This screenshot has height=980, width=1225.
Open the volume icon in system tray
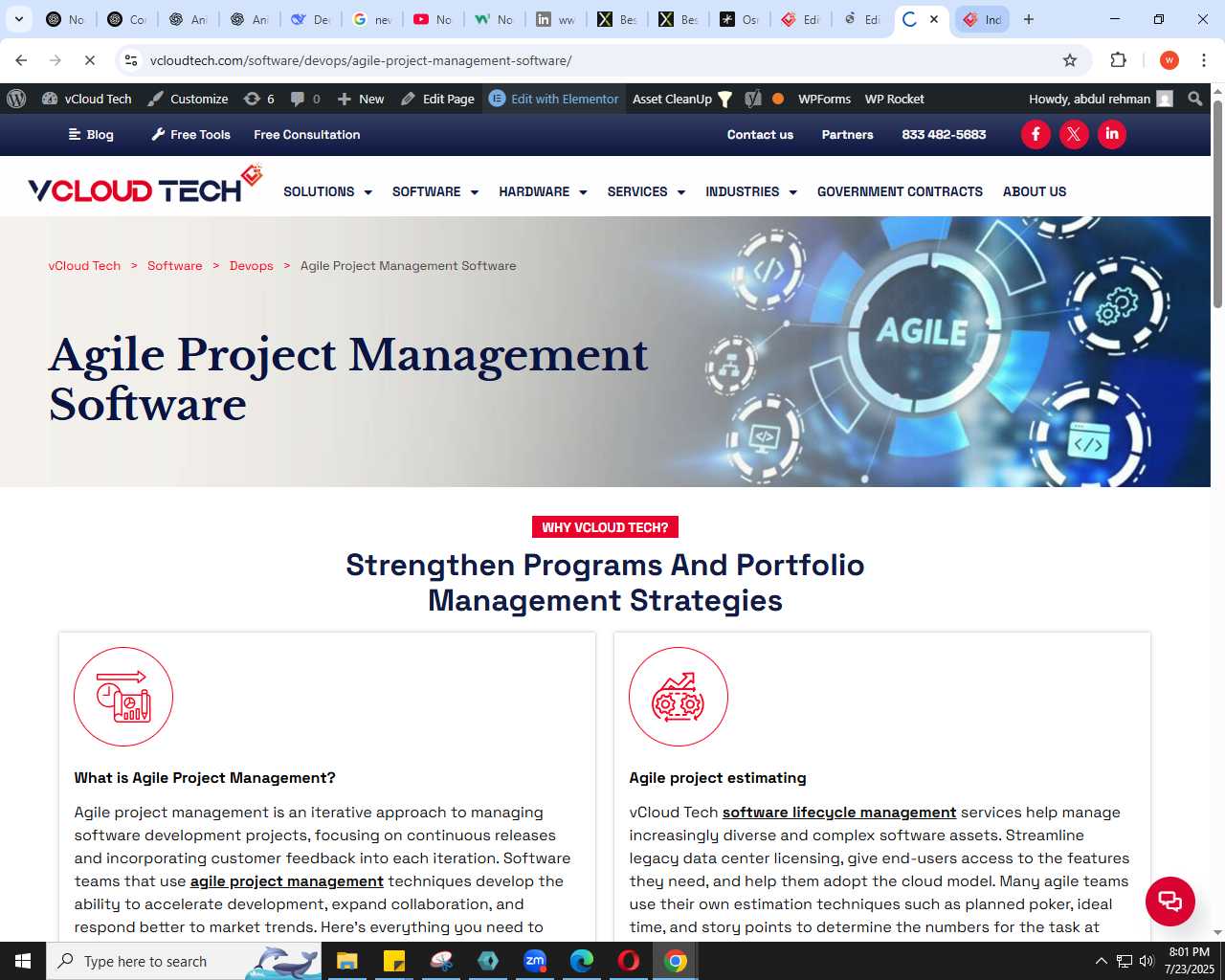[1147, 961]
